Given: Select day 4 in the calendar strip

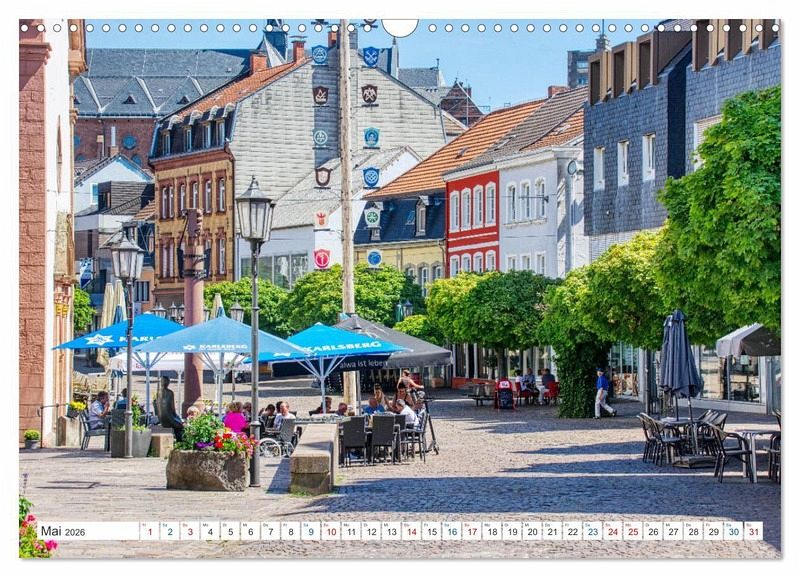Looking at the screenshot, I should coord(210,531).
